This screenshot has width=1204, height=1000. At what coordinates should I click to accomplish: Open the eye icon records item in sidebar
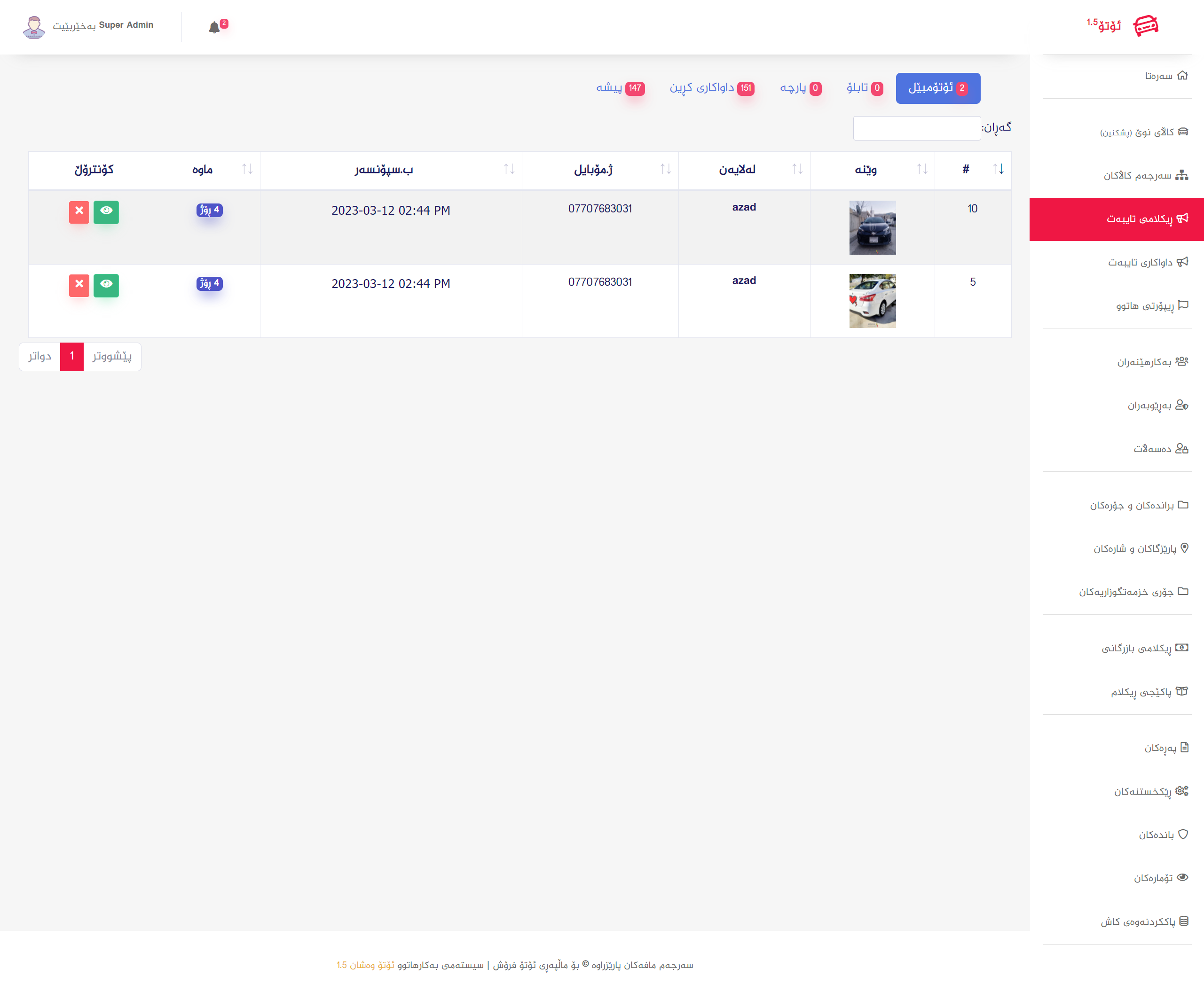pyautogui.click(x=1160, y=878)
